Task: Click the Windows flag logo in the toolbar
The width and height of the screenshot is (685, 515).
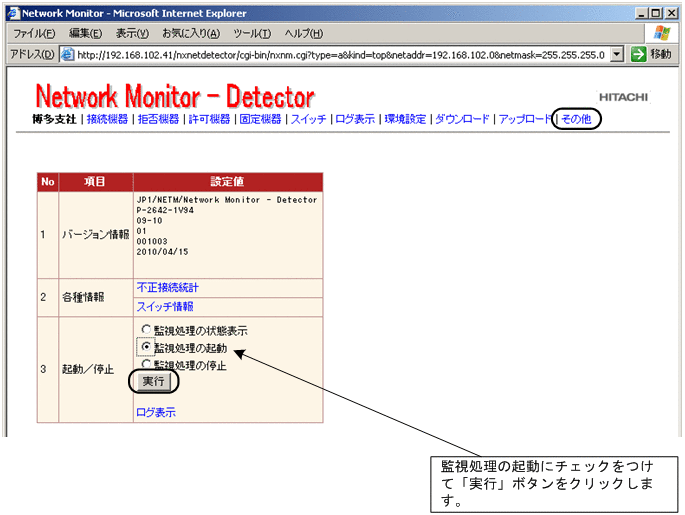Action: (662, 33)
